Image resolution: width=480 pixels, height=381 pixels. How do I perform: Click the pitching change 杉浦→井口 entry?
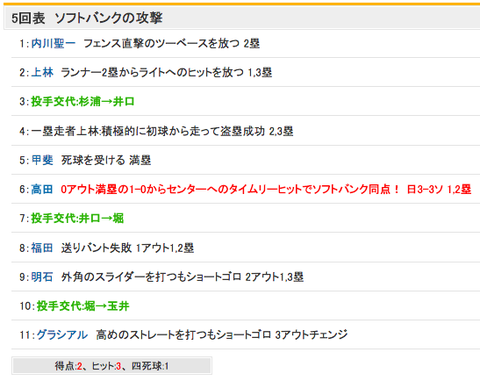click(83, 101)
